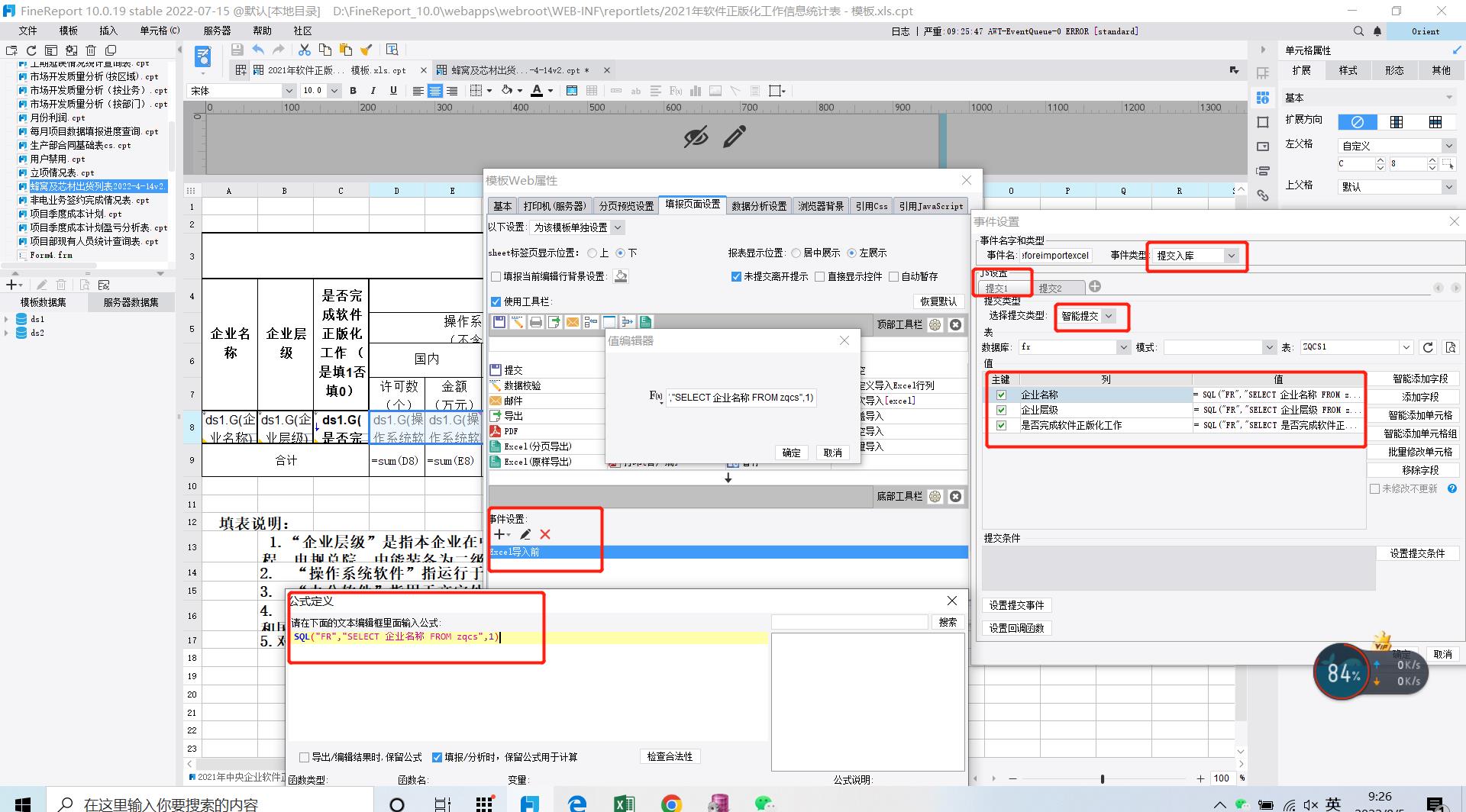
Task: Align cell text to center
Action: [435, 91]
